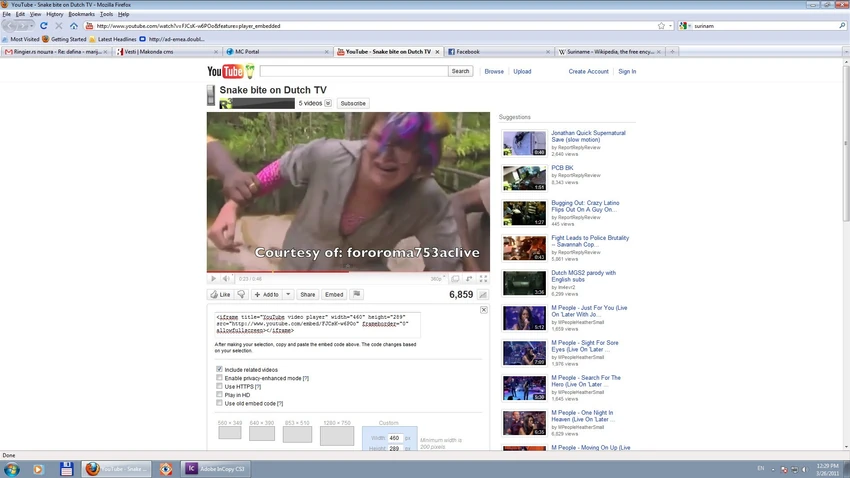Open the Create Account link

click(588, 71)
